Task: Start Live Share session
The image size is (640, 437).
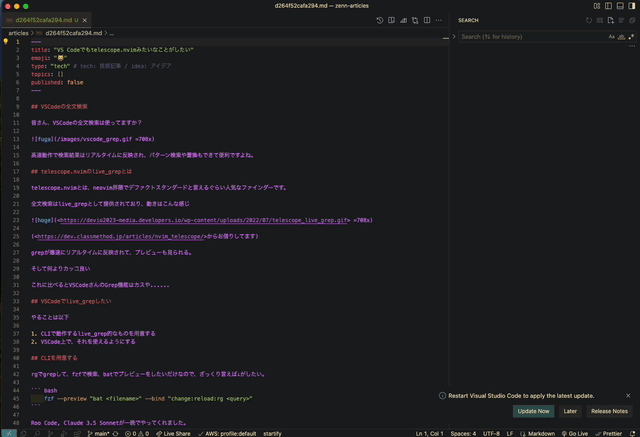Action: (173, 433)
